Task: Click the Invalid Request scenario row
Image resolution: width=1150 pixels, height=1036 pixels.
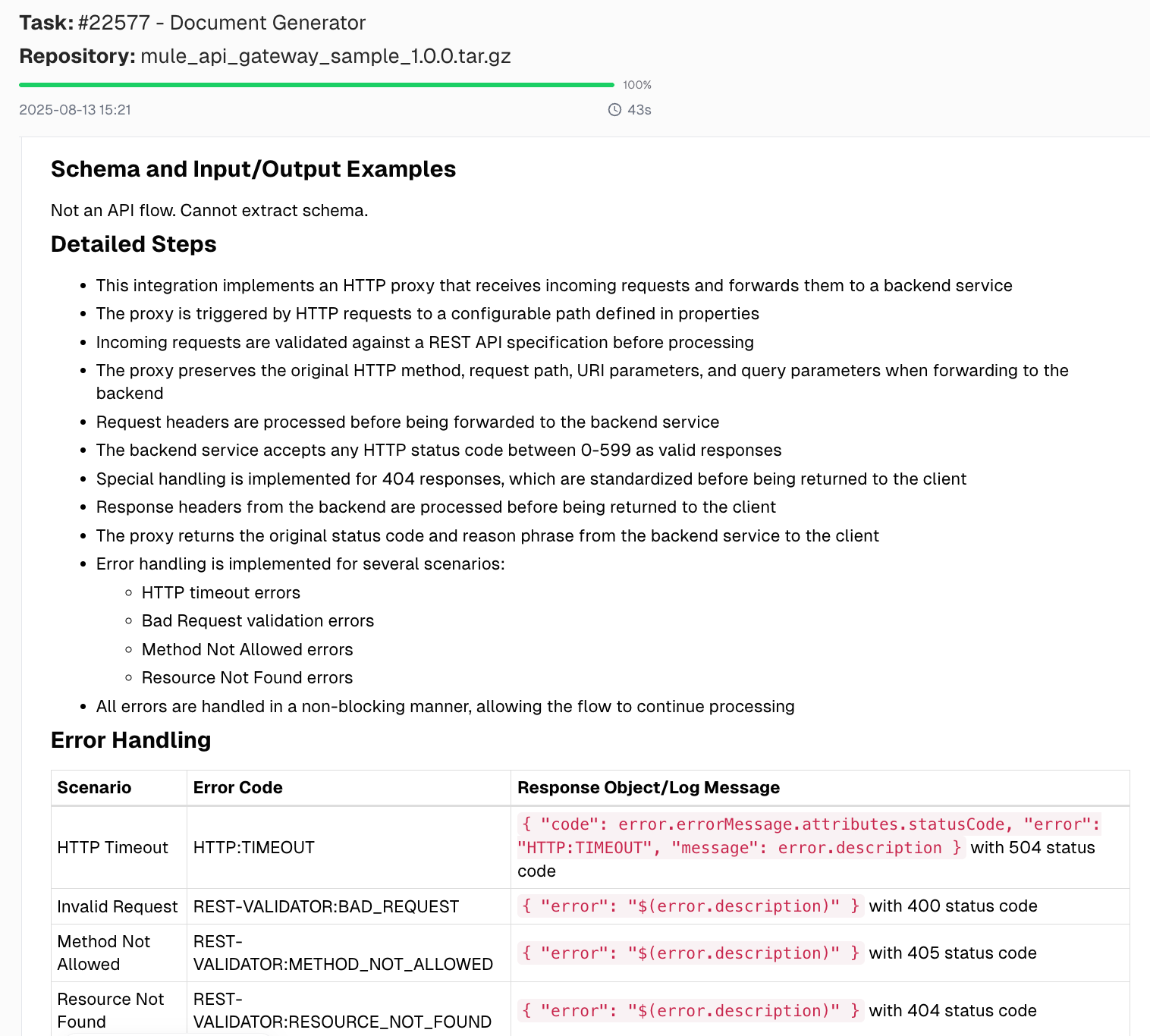Action: (x=117, y=906)
